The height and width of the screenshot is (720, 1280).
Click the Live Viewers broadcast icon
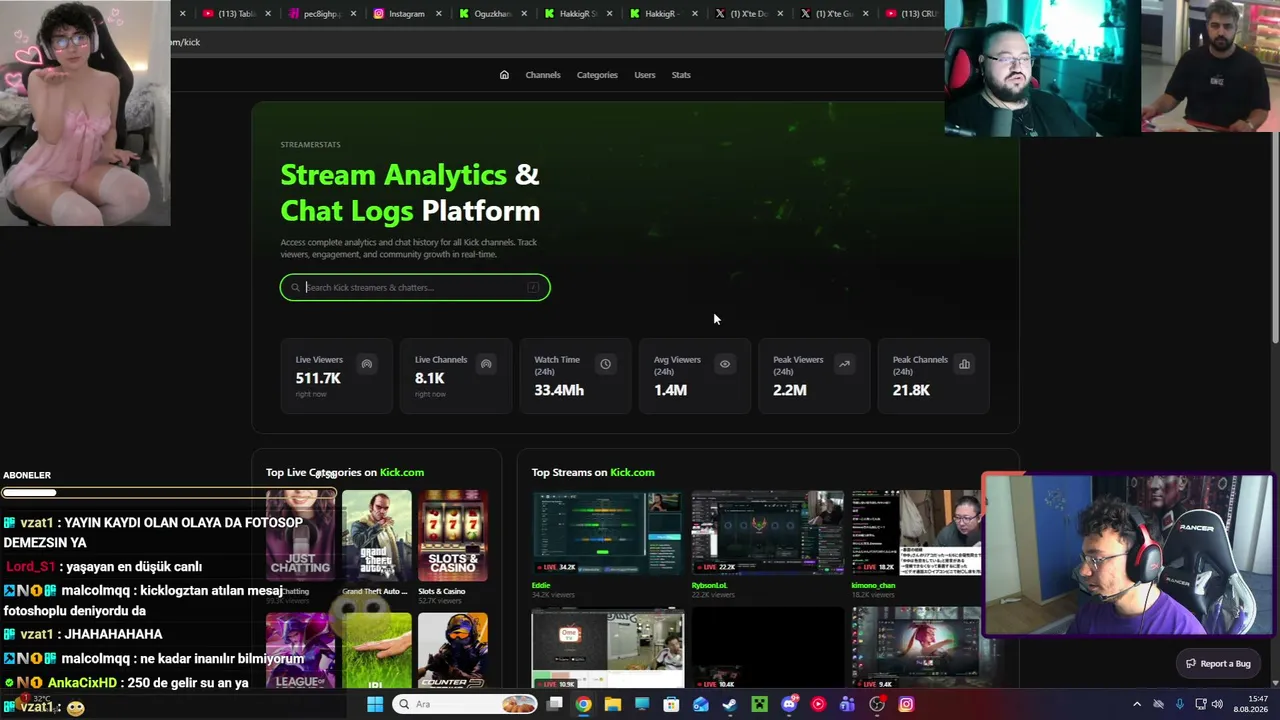click(x=367, y=364)
